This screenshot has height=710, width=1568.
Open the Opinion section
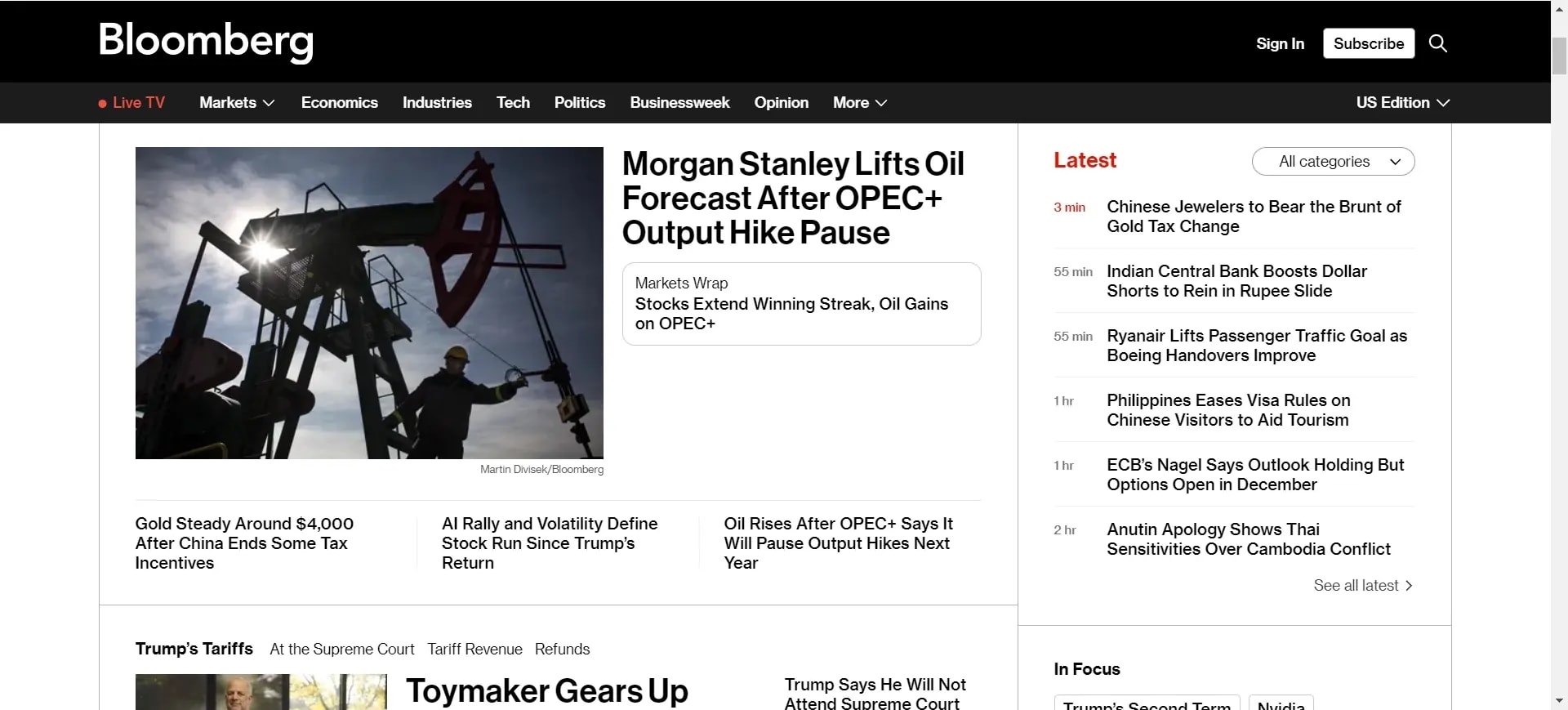click(782, 103)
